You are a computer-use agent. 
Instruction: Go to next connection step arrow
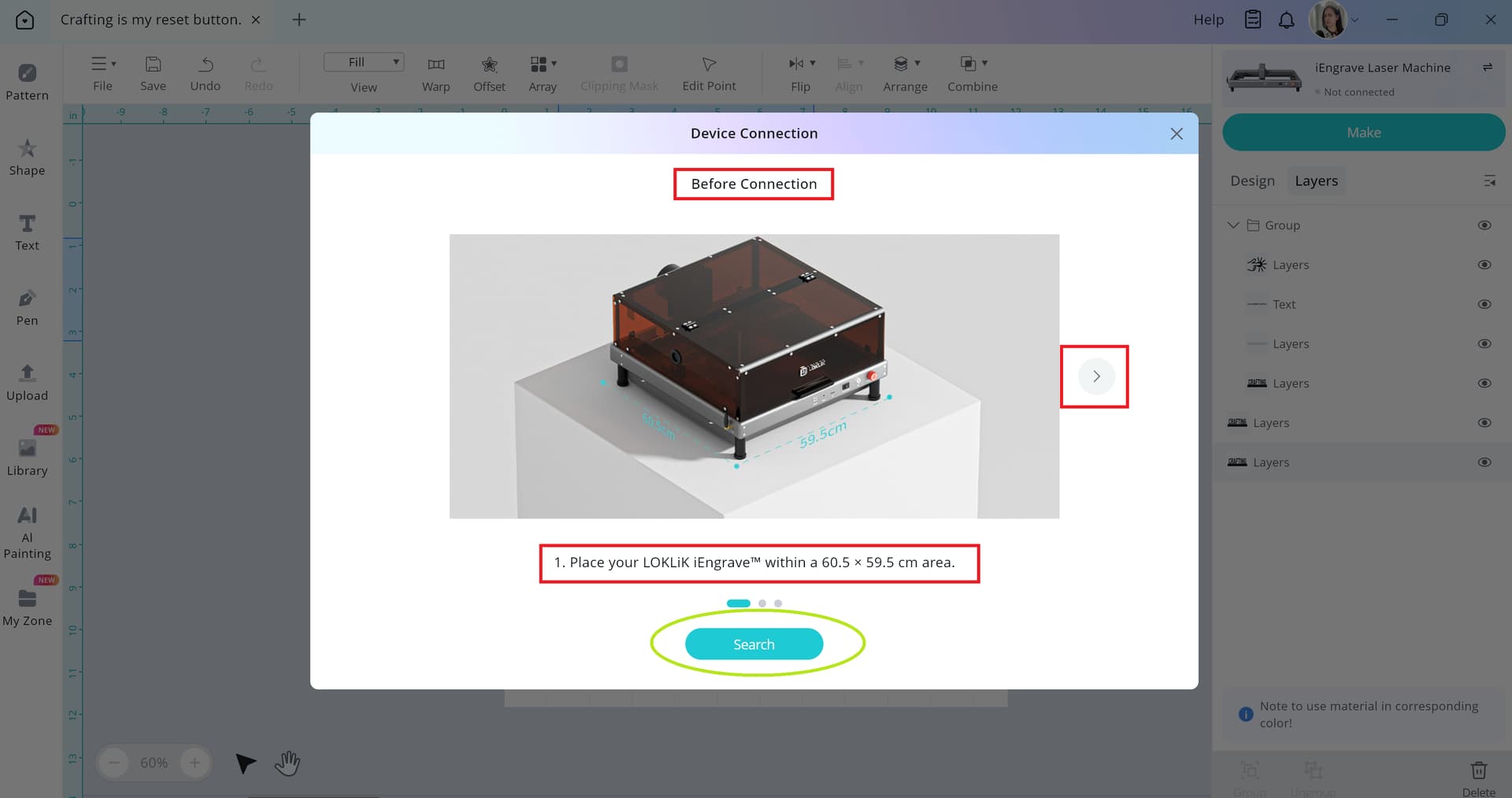(1095, 377)
